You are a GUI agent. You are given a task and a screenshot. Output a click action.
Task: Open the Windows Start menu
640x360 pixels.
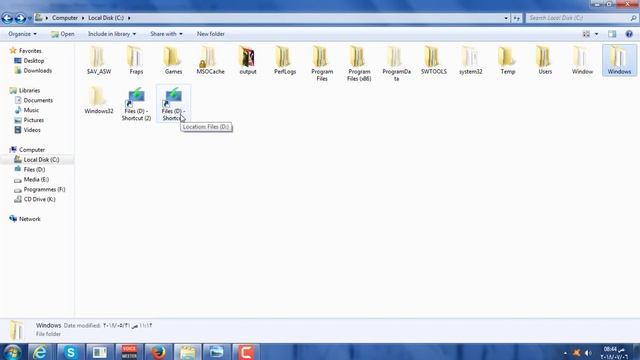[13, 352]
